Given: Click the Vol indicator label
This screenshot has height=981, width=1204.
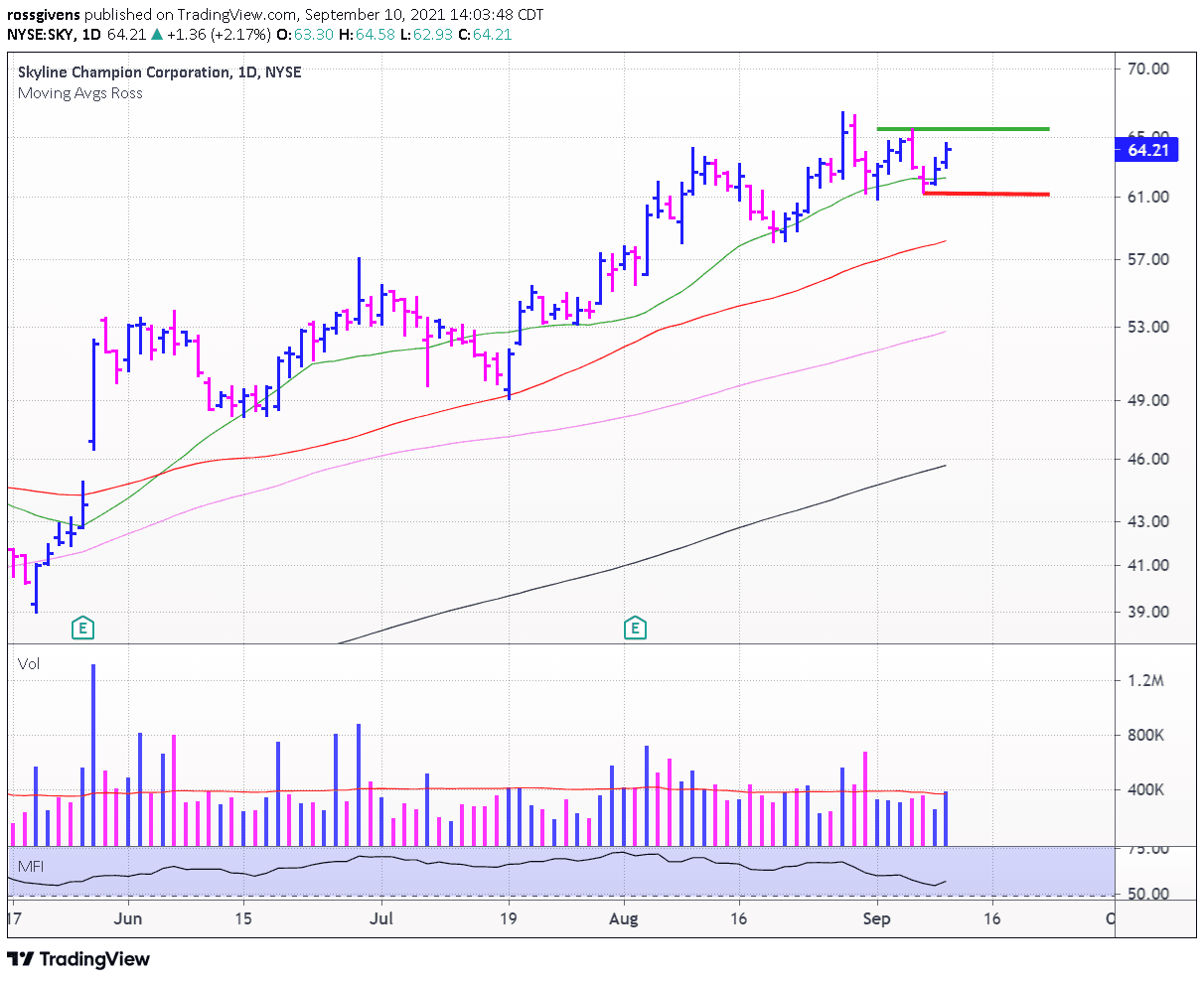Looking at the screenshot, I should [28, 663].
